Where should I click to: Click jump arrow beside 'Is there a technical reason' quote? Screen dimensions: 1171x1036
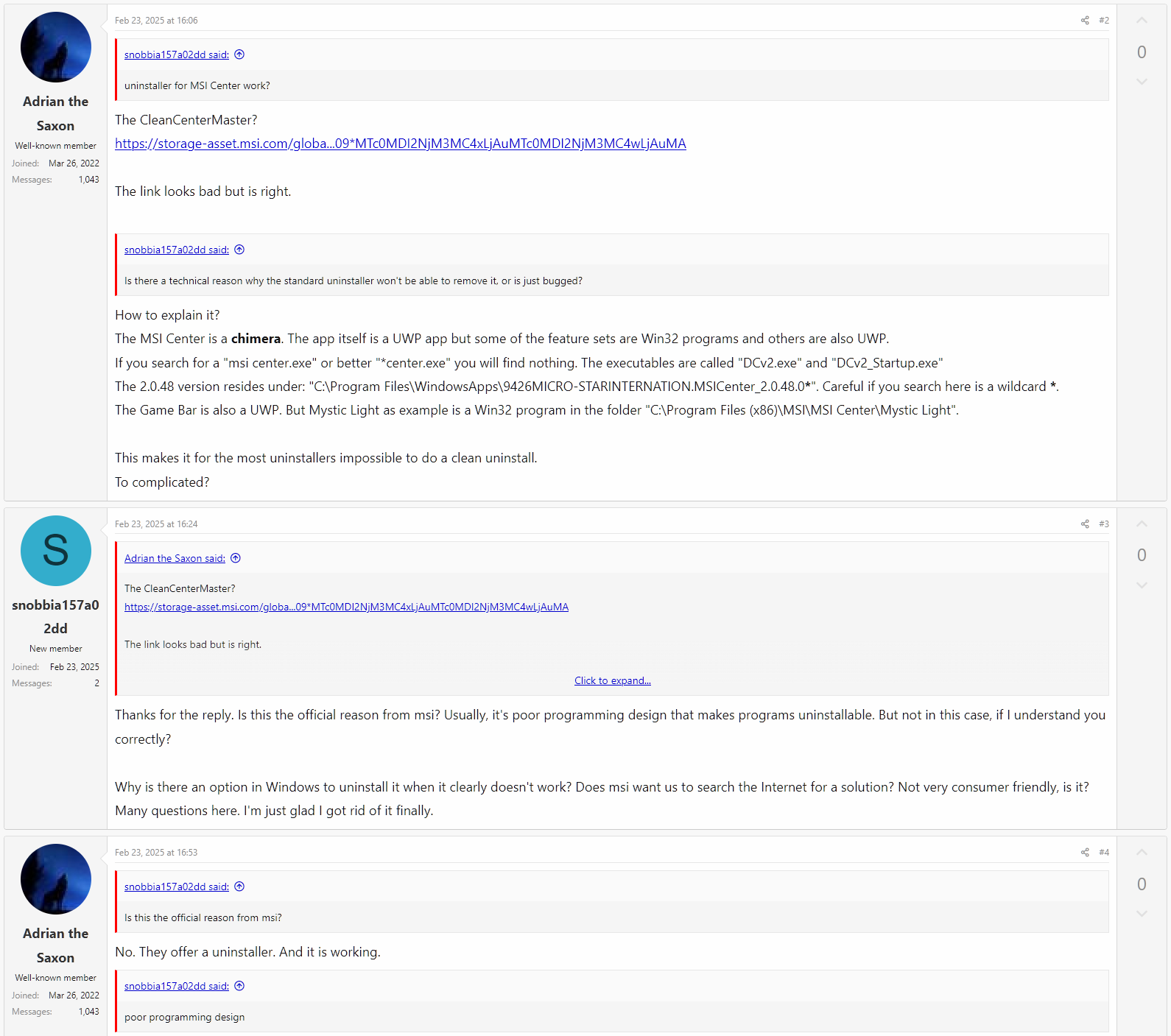239,250
